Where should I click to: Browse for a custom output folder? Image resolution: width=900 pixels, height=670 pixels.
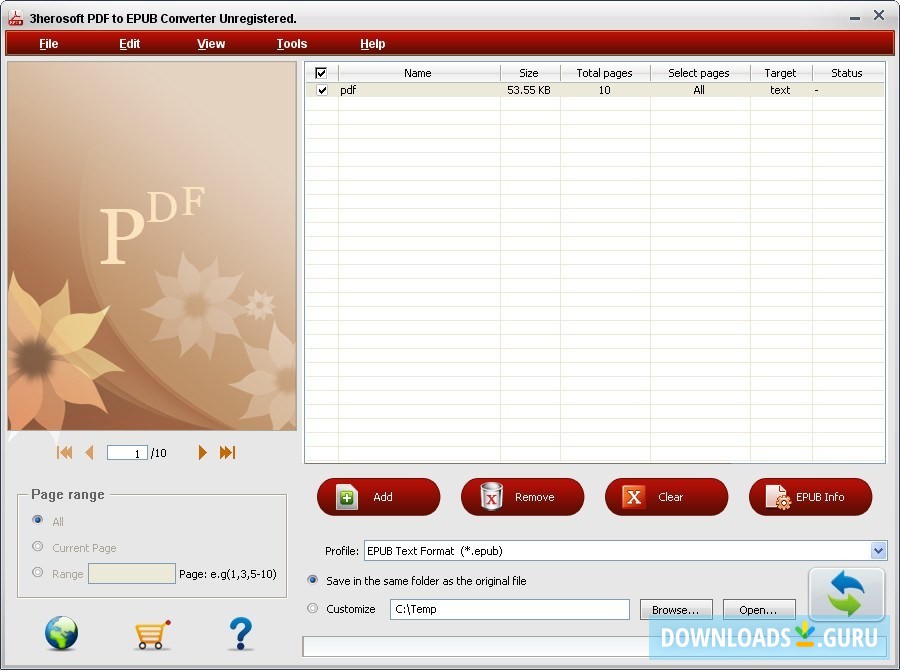tap(676, 609)
